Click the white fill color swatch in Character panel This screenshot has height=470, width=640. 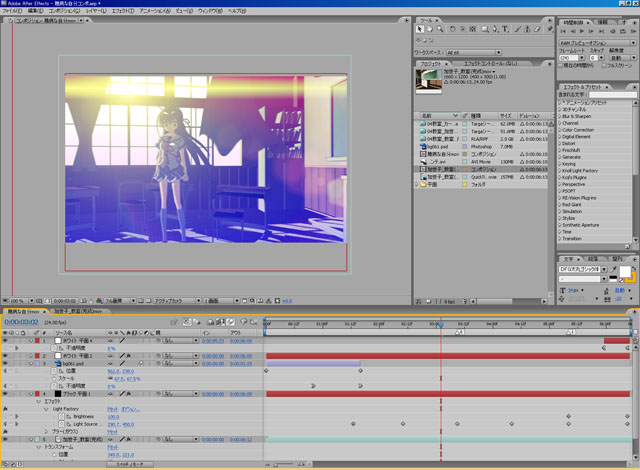tap(624, 271)
